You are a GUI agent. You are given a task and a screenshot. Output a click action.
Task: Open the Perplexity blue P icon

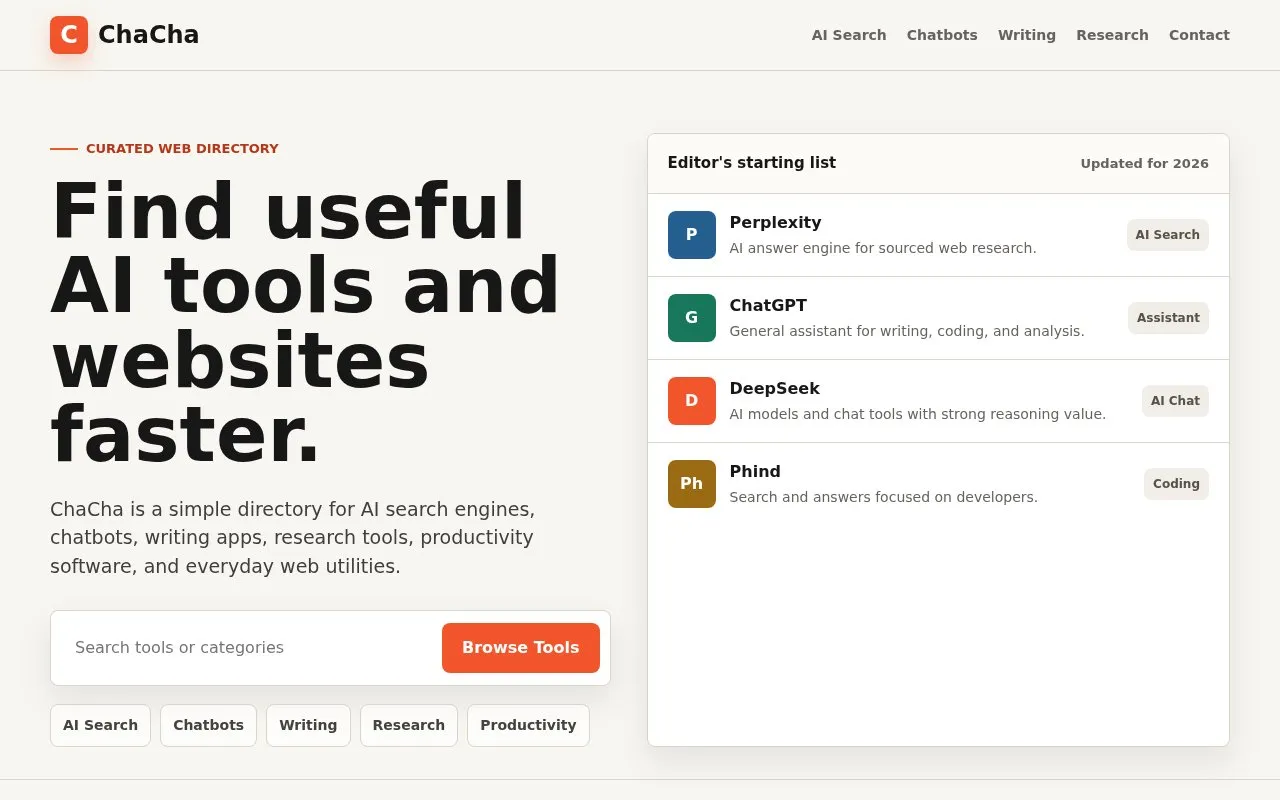[x=692, y=235]
